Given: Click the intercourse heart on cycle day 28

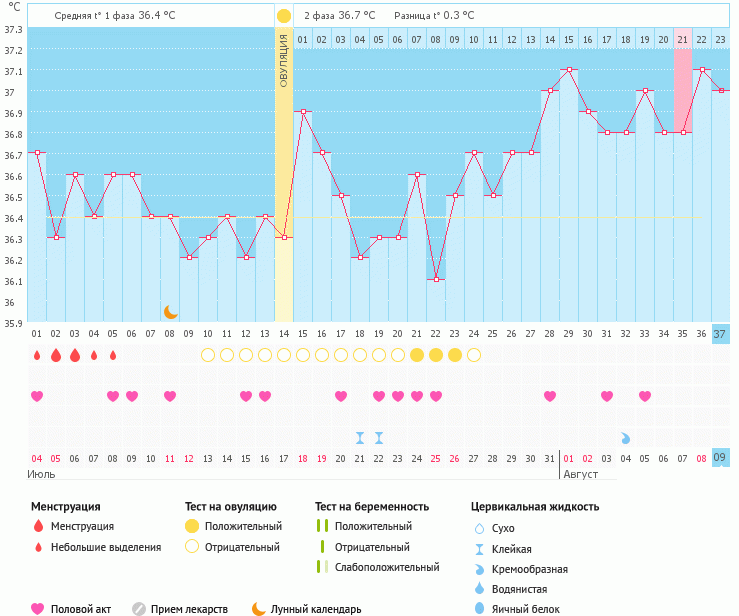Looking at the screenshot, I should point(549,396).
